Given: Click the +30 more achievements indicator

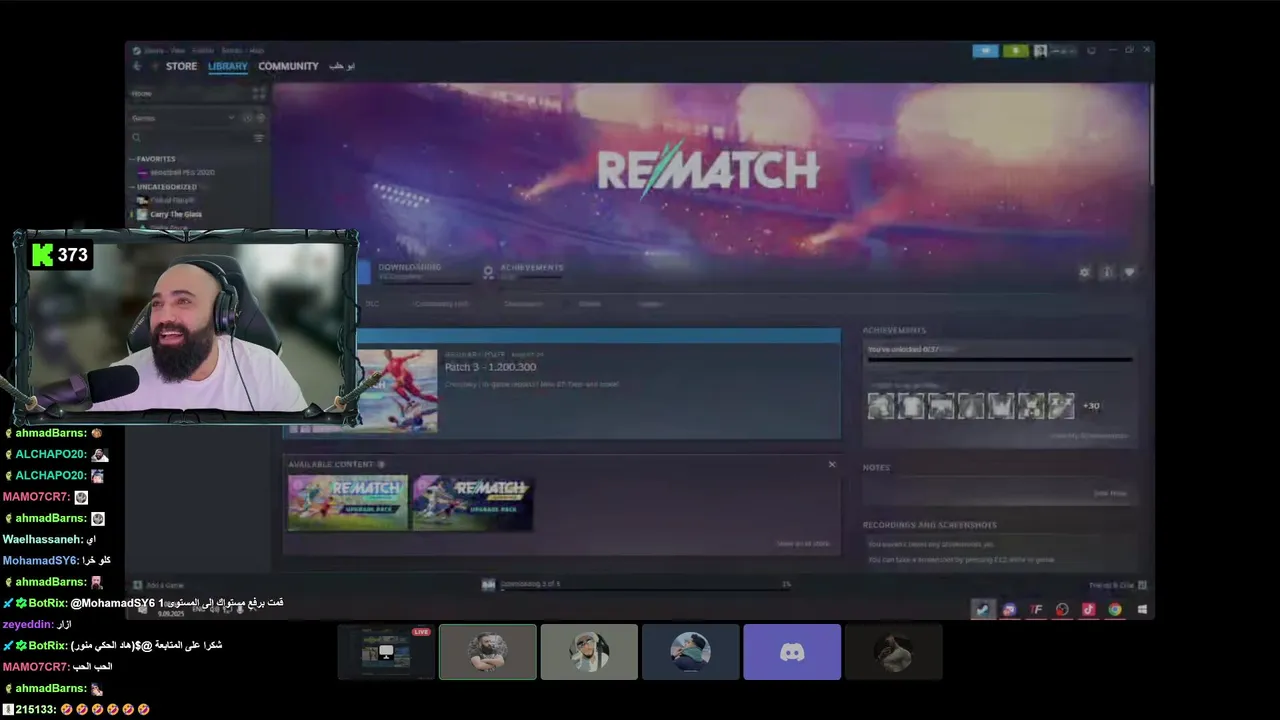Looking at the screenshot, I should click(1091, 406).
